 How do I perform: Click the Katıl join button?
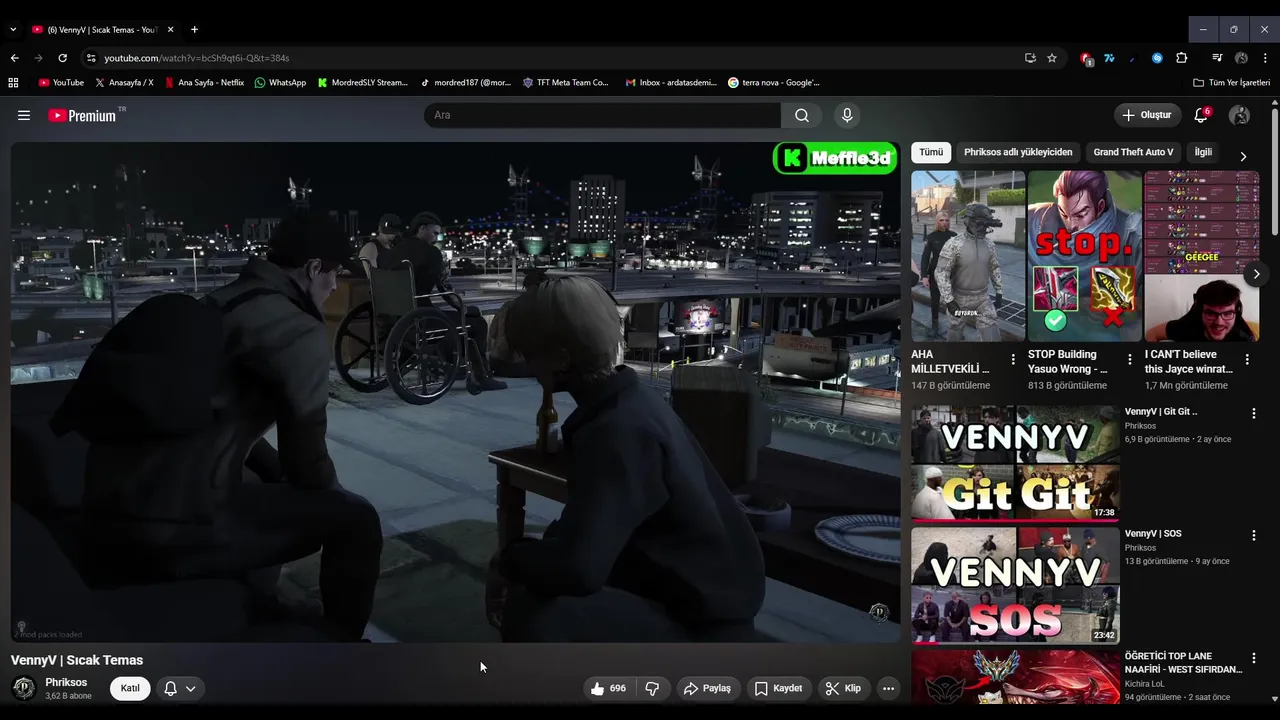tap(130, 688)
